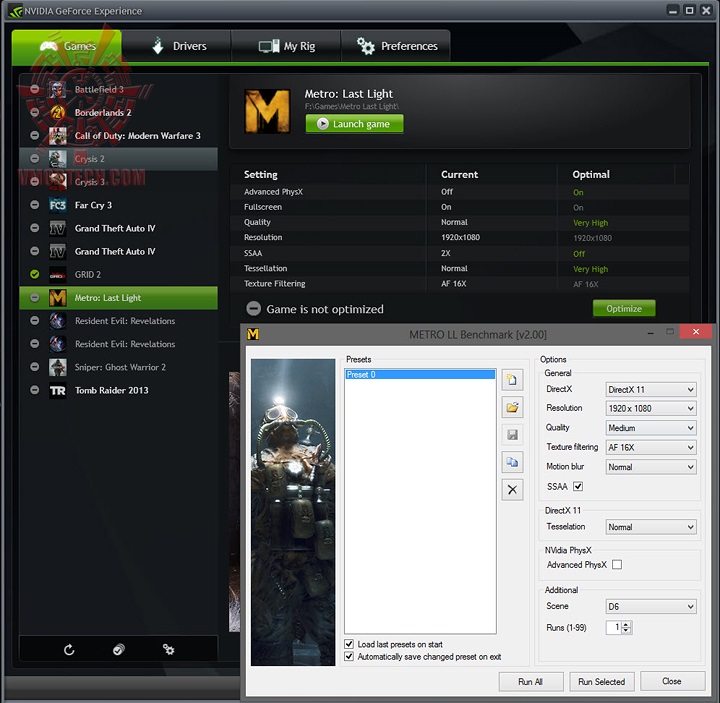Viewport: 720px width, 703px height.
Task: Click Call of Duty: Modern Warfare 3 icon
Action: 57,136
